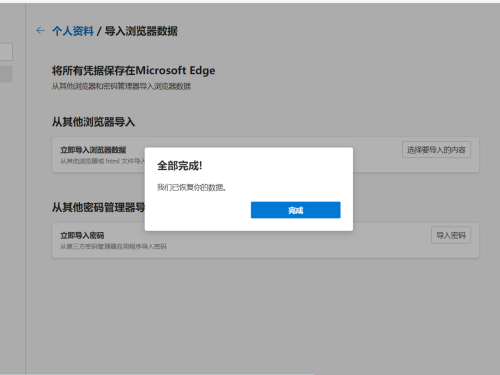500x375 pixels.
Task: Click the 从其他浏览器导入 section heading
Action: pos(93,122)
